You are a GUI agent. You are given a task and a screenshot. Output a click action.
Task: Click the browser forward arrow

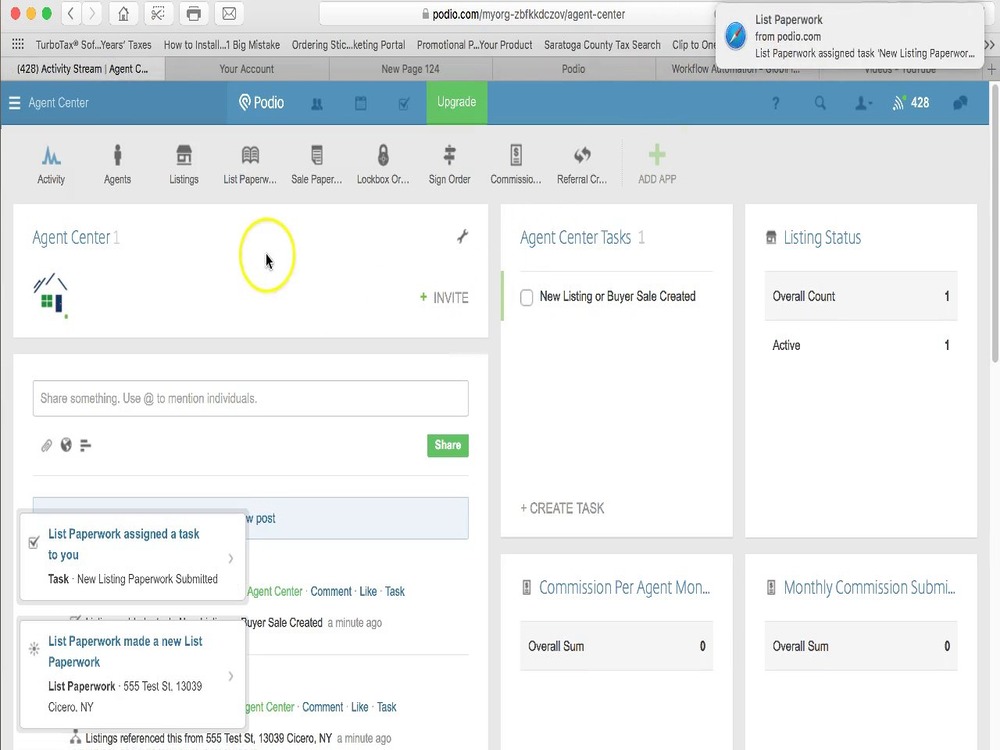coord(92,14)
